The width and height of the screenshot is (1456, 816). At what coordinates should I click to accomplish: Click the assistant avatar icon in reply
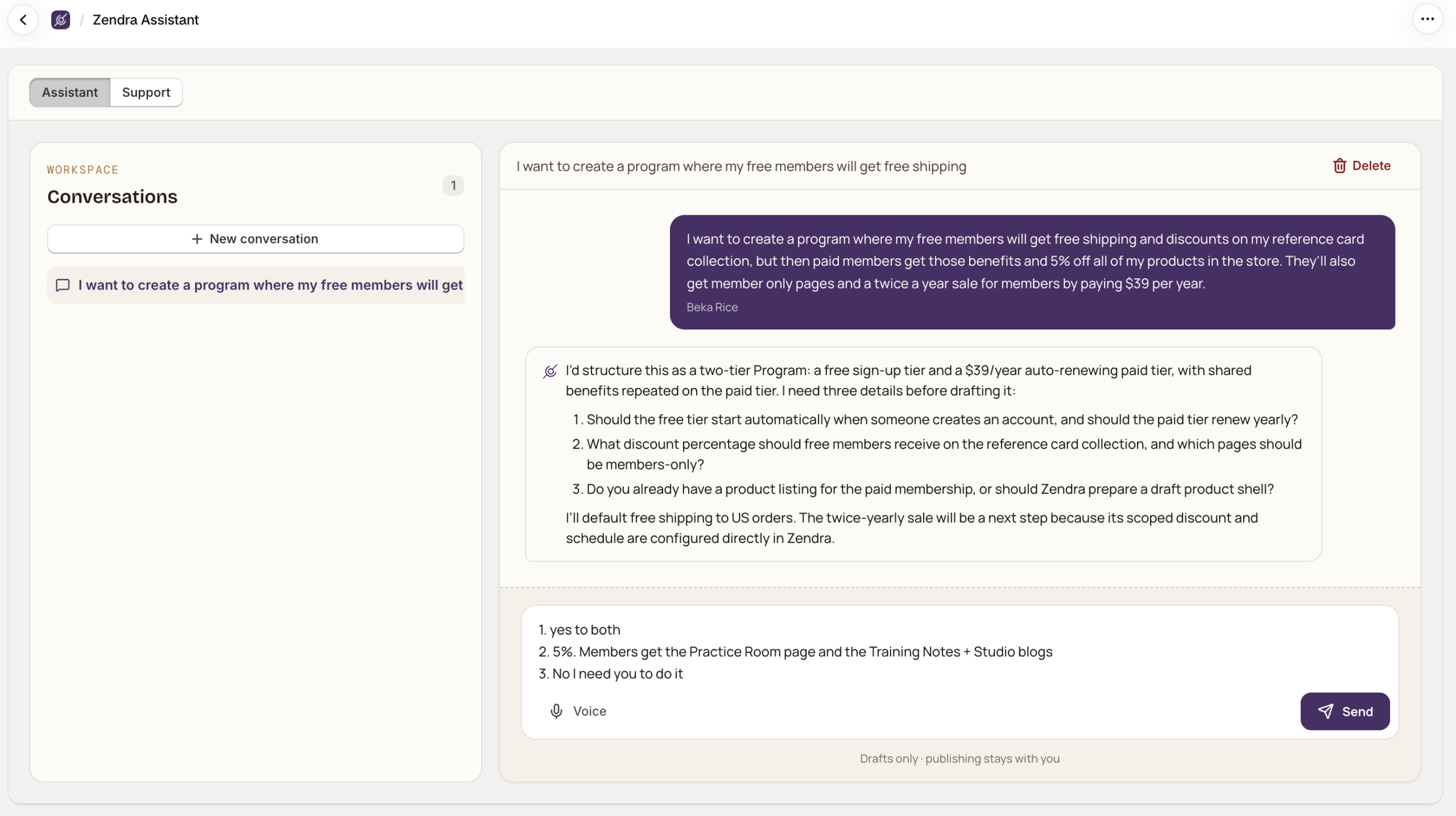click(550, 372)
